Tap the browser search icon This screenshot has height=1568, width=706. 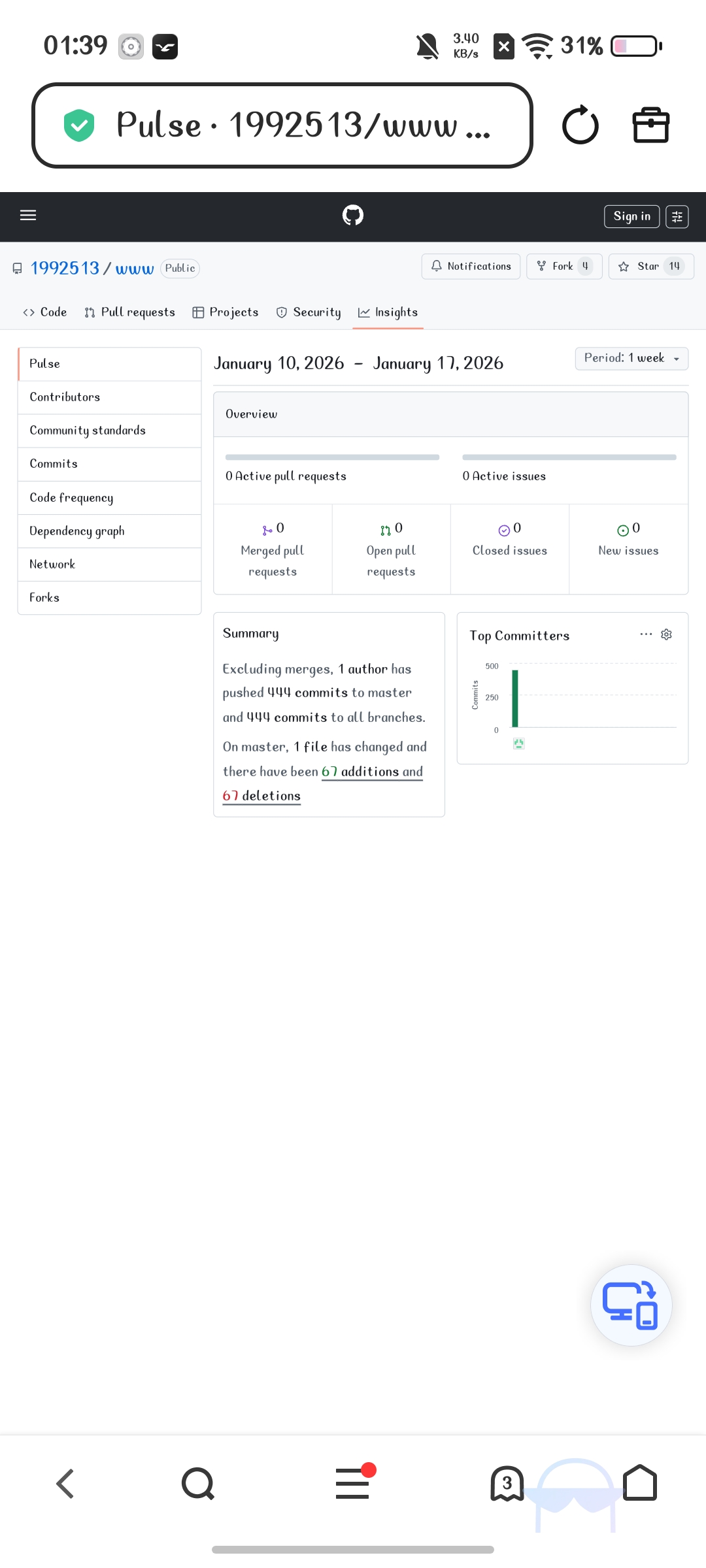tap(198, 1484)
